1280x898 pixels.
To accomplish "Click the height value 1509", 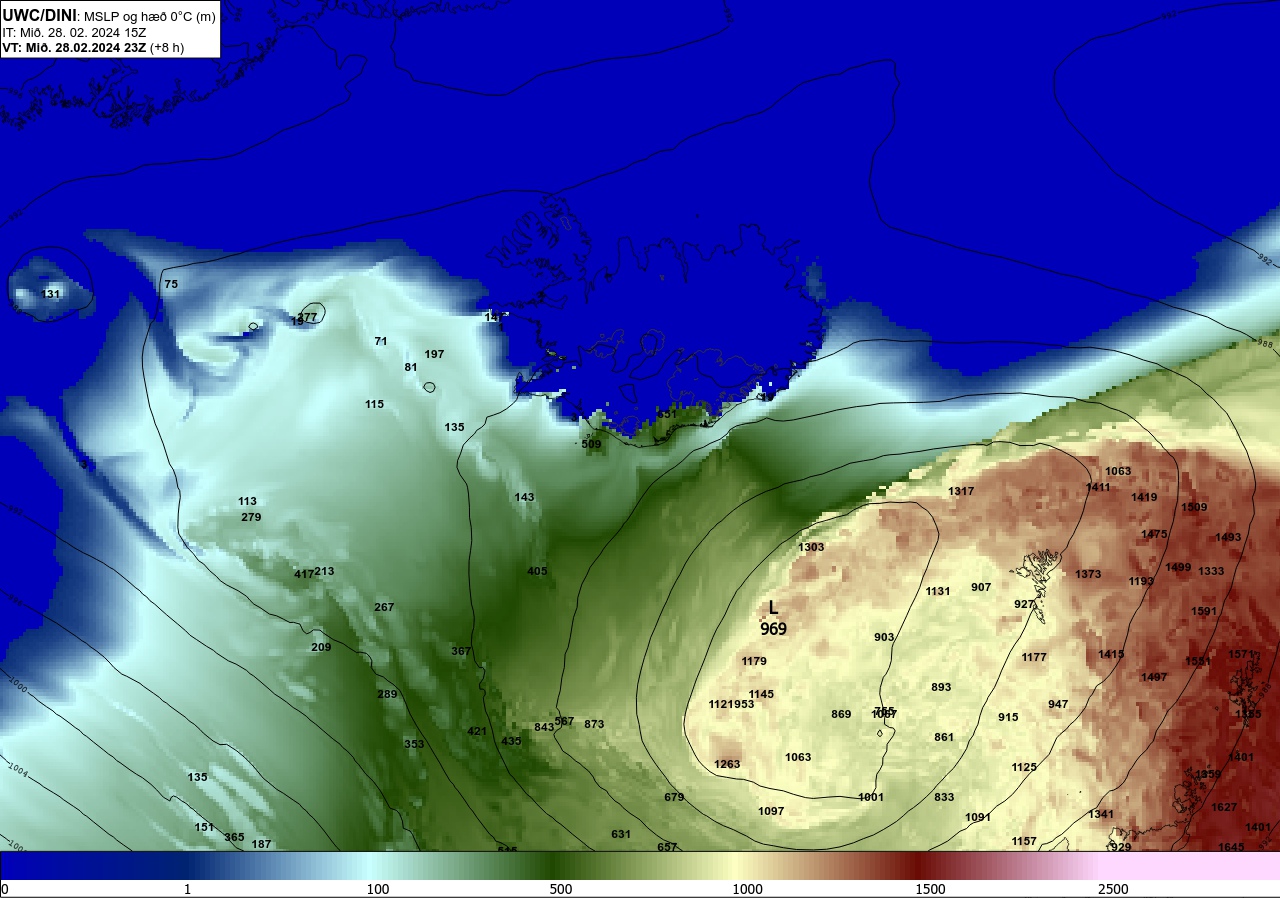I will point(1194,507).
